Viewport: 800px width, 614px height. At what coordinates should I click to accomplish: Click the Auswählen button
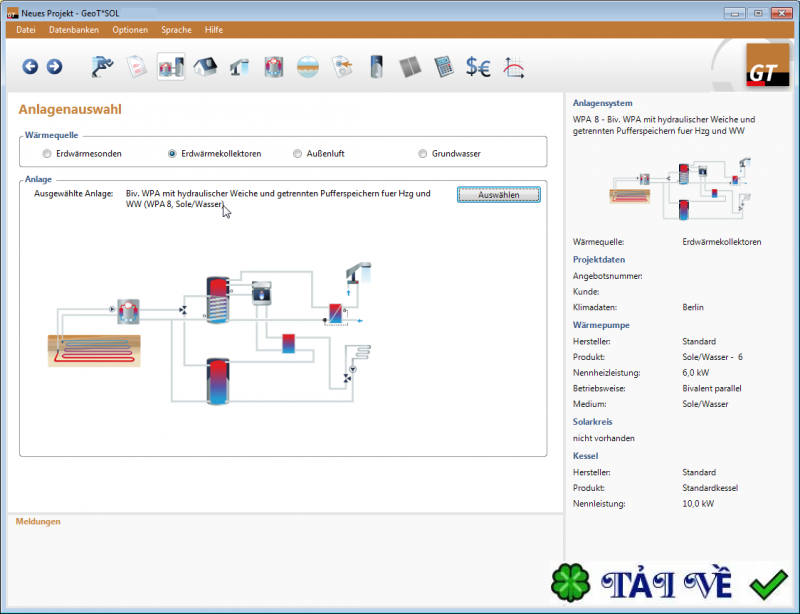(x=498, y=195)
